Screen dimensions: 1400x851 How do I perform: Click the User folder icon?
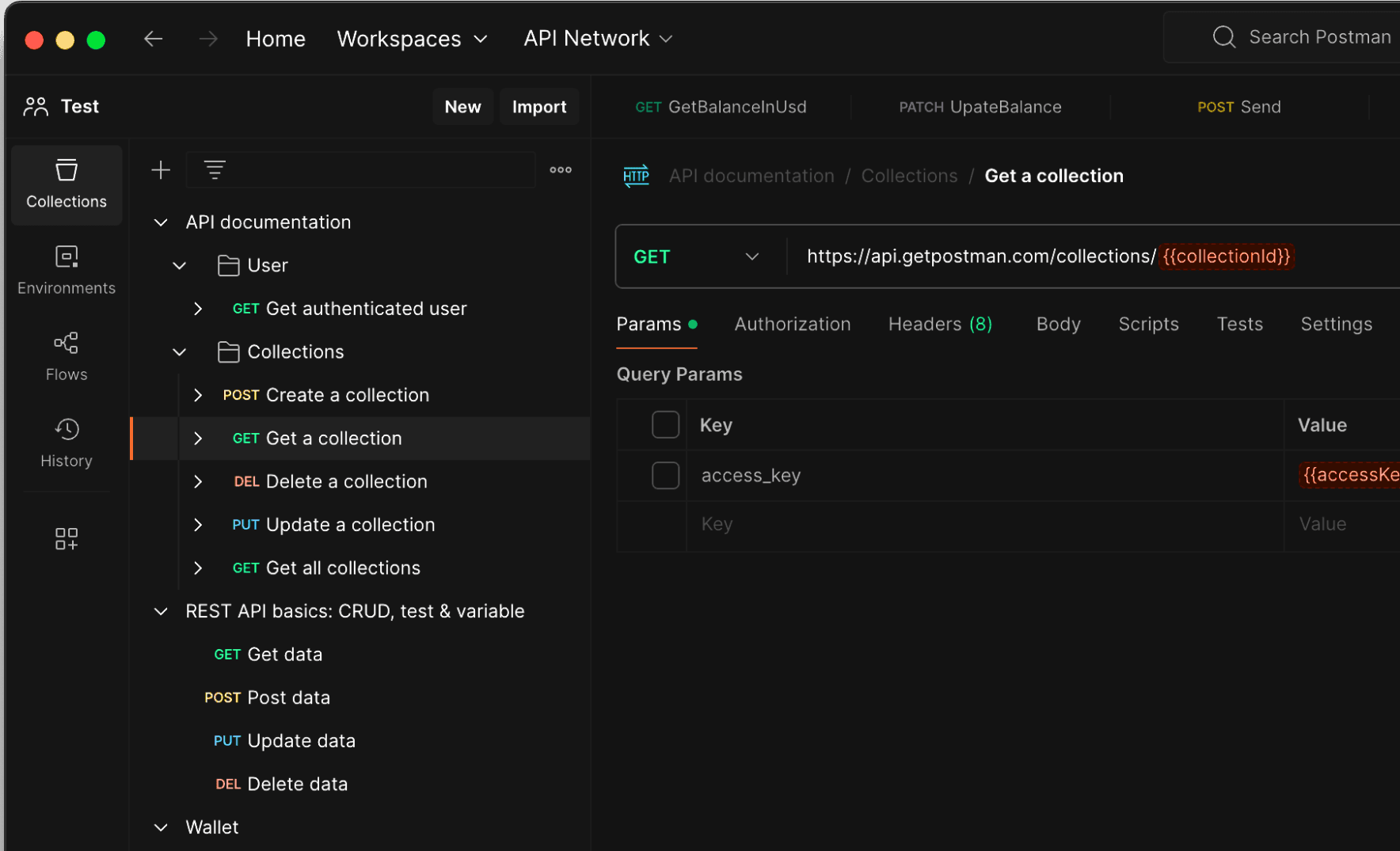(228, 265)
